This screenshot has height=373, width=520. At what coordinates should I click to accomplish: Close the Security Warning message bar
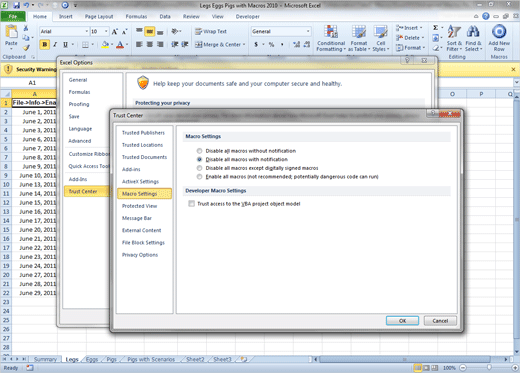pos(513,69)
